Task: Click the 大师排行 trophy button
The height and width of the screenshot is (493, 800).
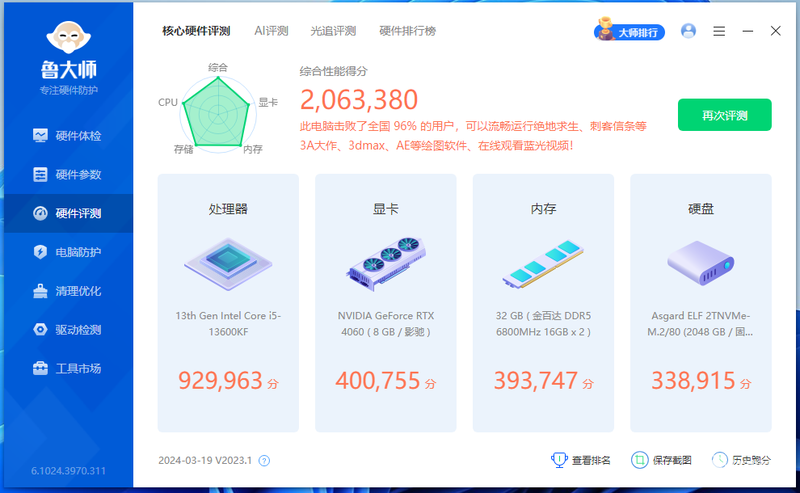Action: pyautogui.click(x=629, y=31)
